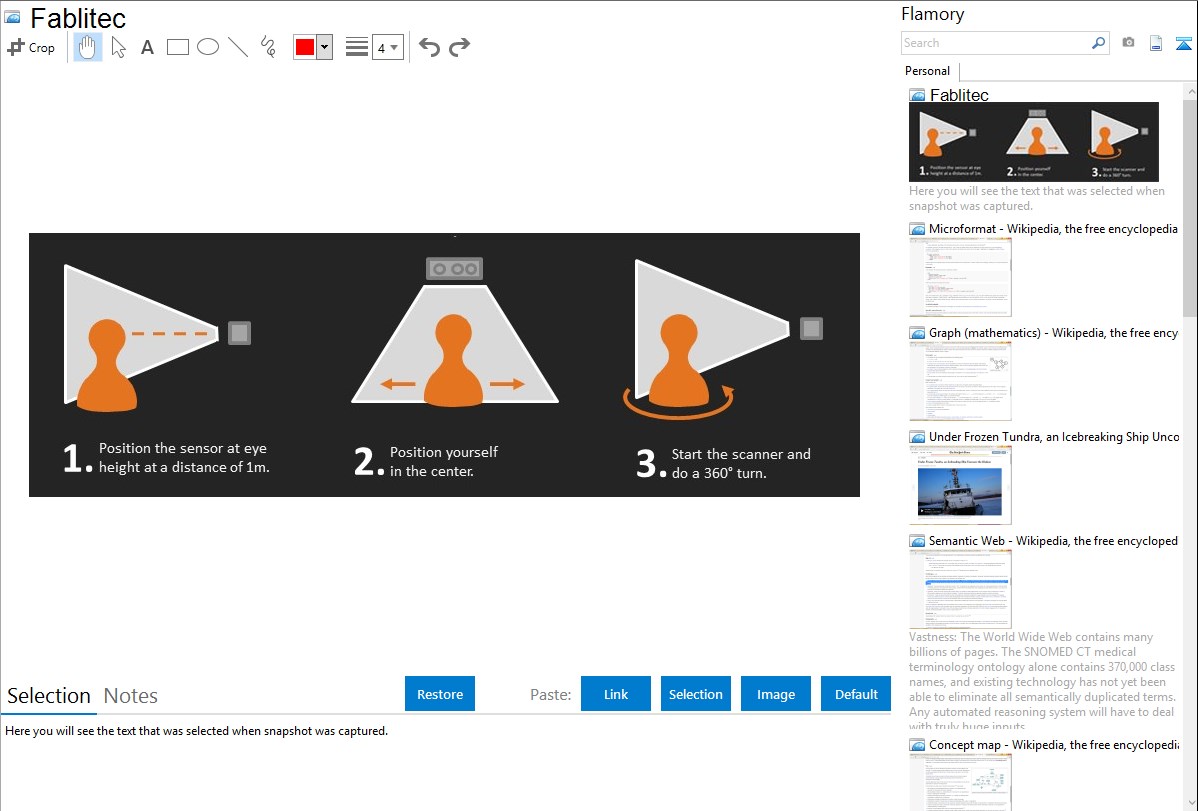Expand the line thickness dropdown
This screenshot has width=1198, height=811.
point(387,47)
